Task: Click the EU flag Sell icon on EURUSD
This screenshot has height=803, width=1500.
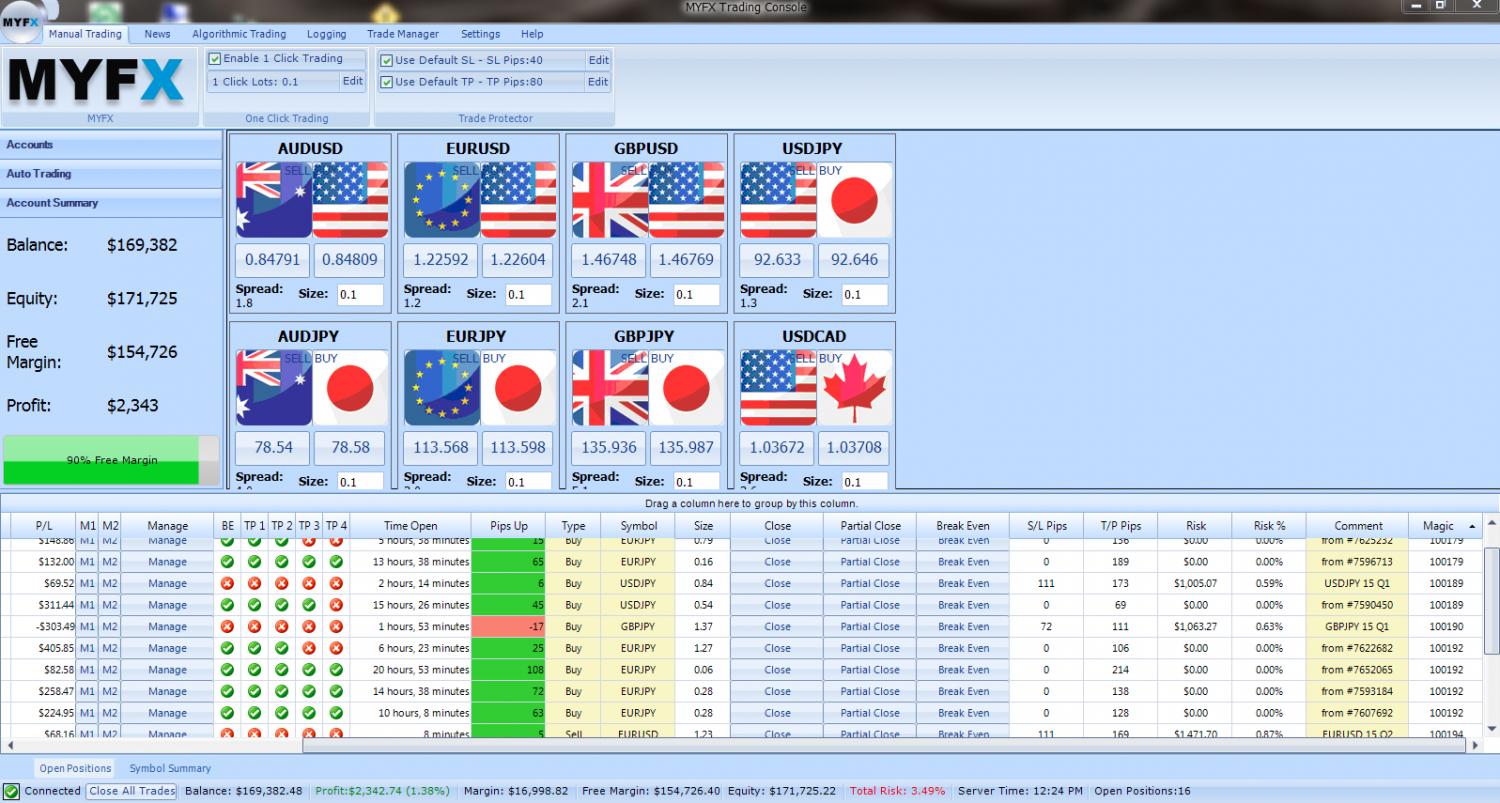Action: point(442,200)
